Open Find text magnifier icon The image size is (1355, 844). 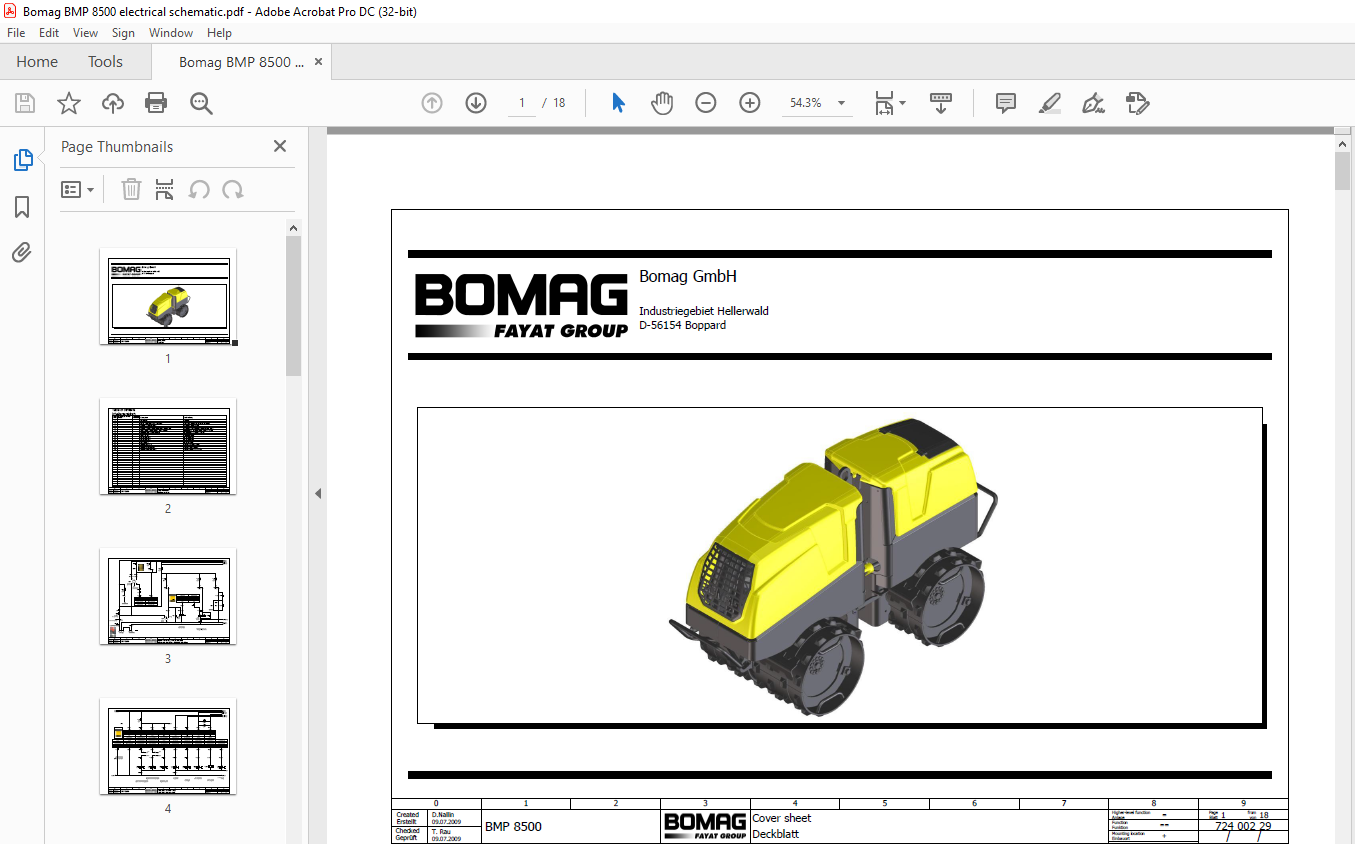pos(201,103)
